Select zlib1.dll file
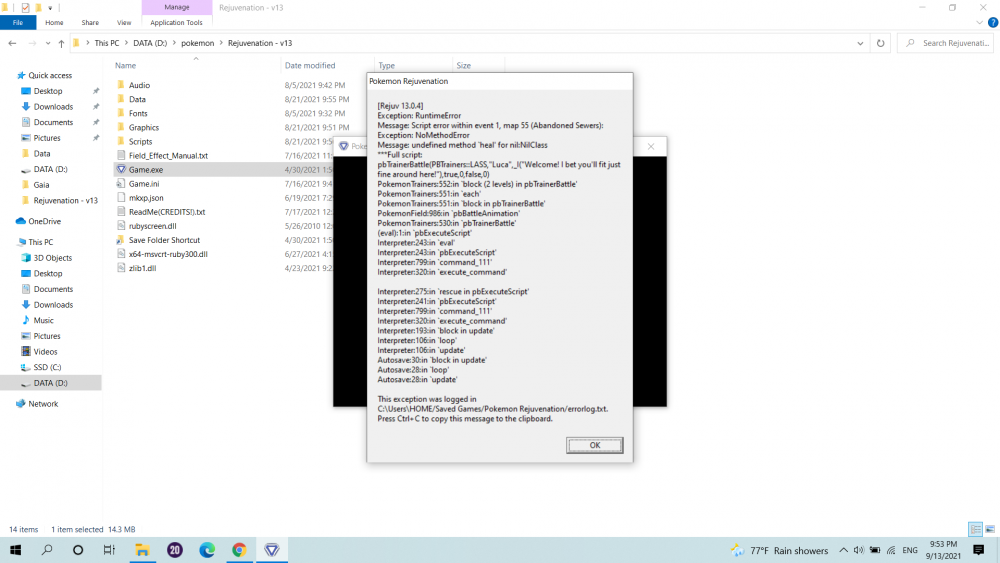This screenshot has height=563, width=1000. point(142,268)
